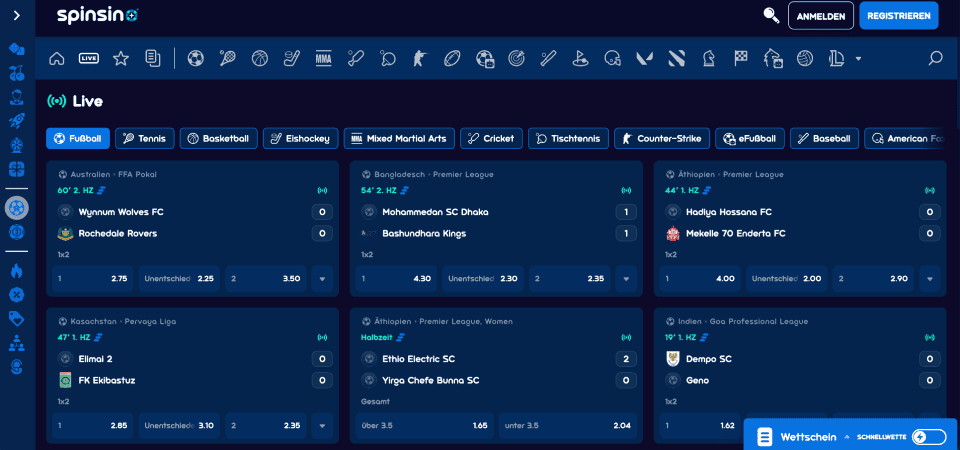Open Ethio Electric SC team name
This screenshot has height=450, width=960.
[x=418, y=359]
